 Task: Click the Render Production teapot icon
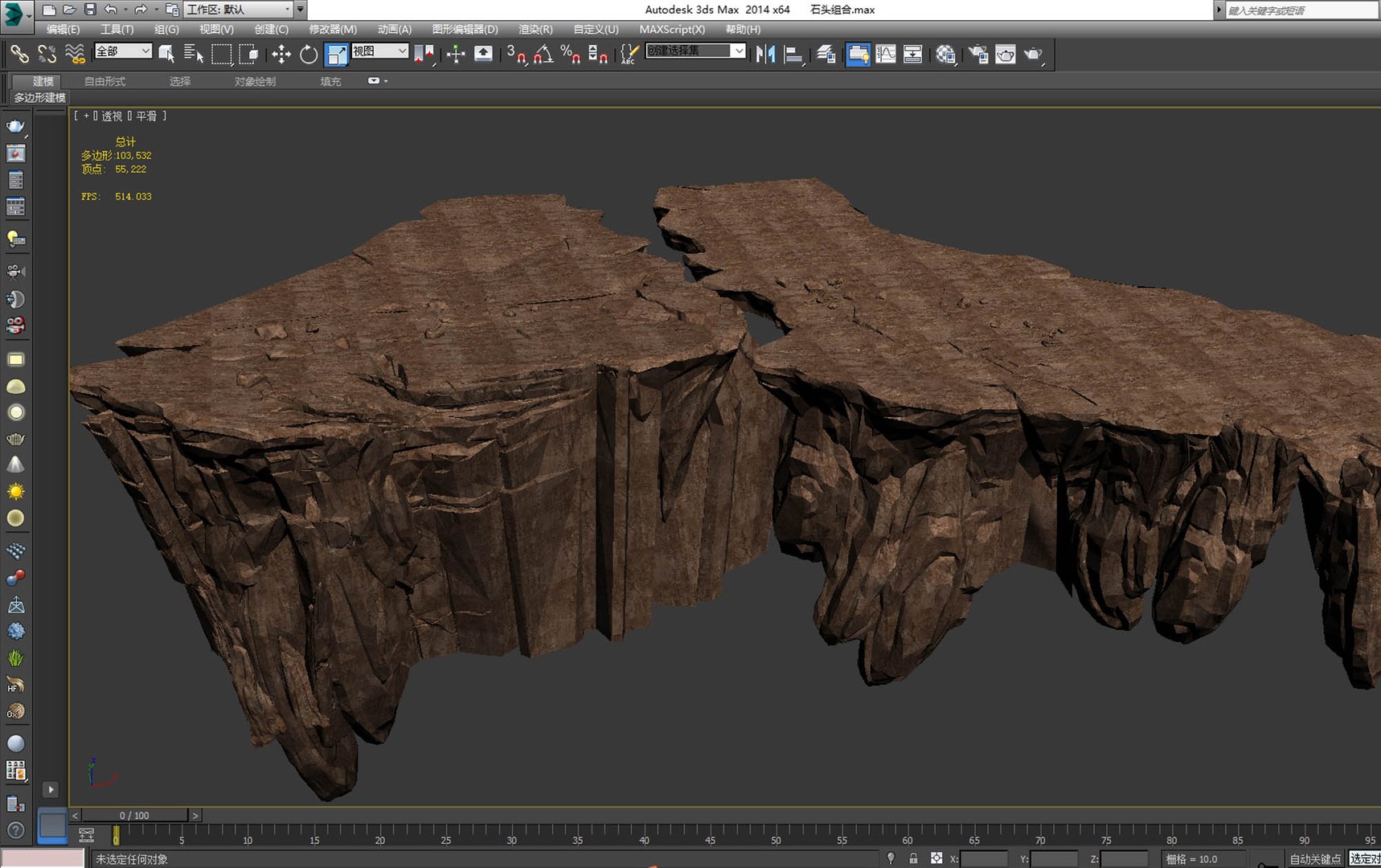click(x=1034, y=54)
